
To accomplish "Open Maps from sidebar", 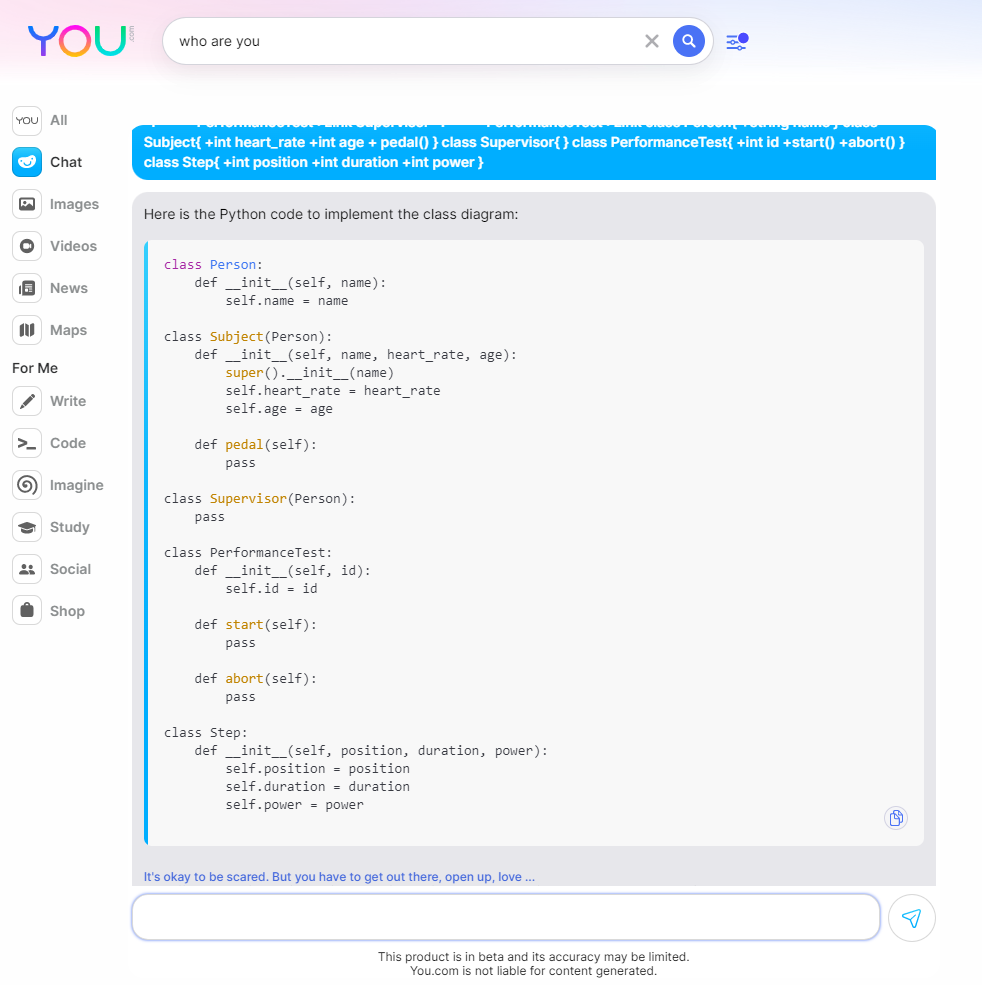I will click(50, 330).
